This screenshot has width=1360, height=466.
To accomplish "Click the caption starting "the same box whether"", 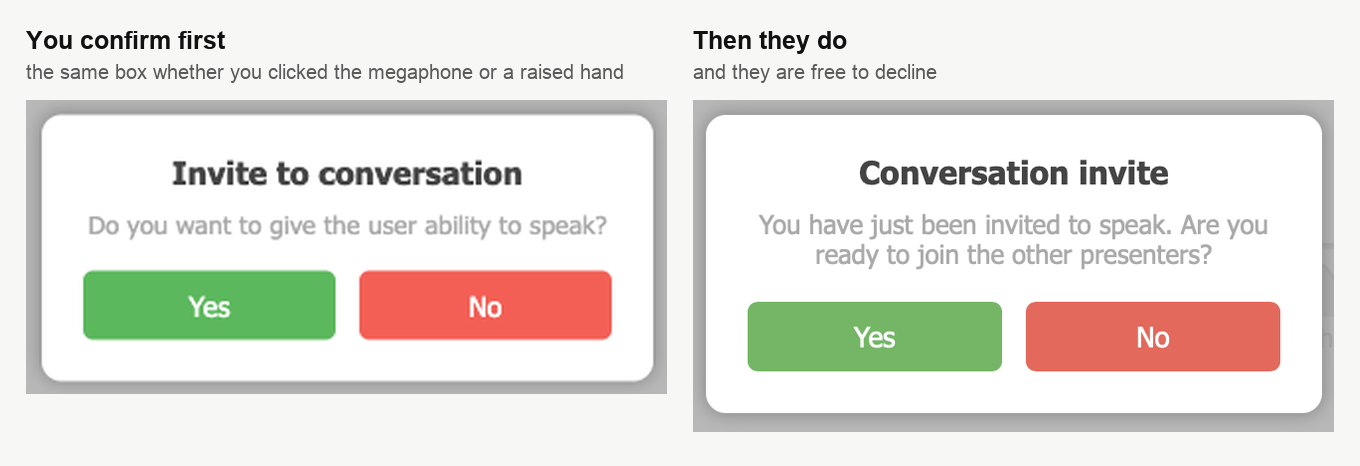I will (x=325, y=72).
